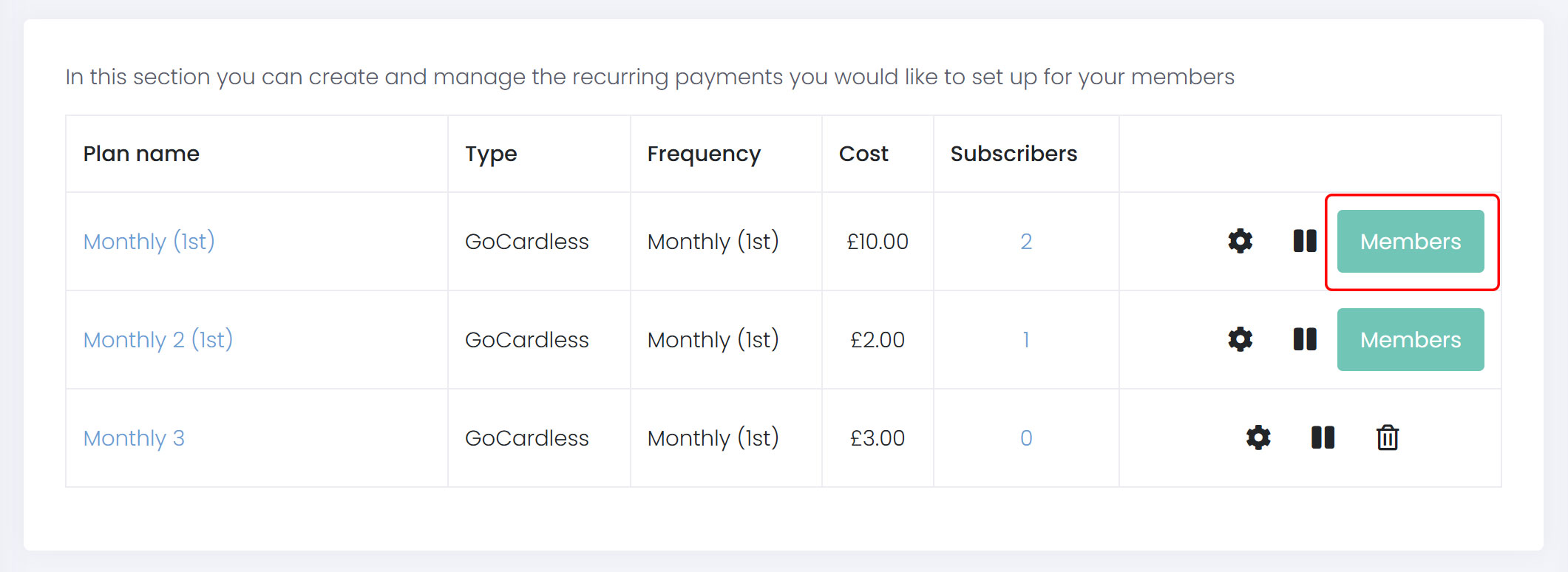Pause the Monthly 3 plan
Viewport: 1568px width, 572px height.
(1323, 437)
